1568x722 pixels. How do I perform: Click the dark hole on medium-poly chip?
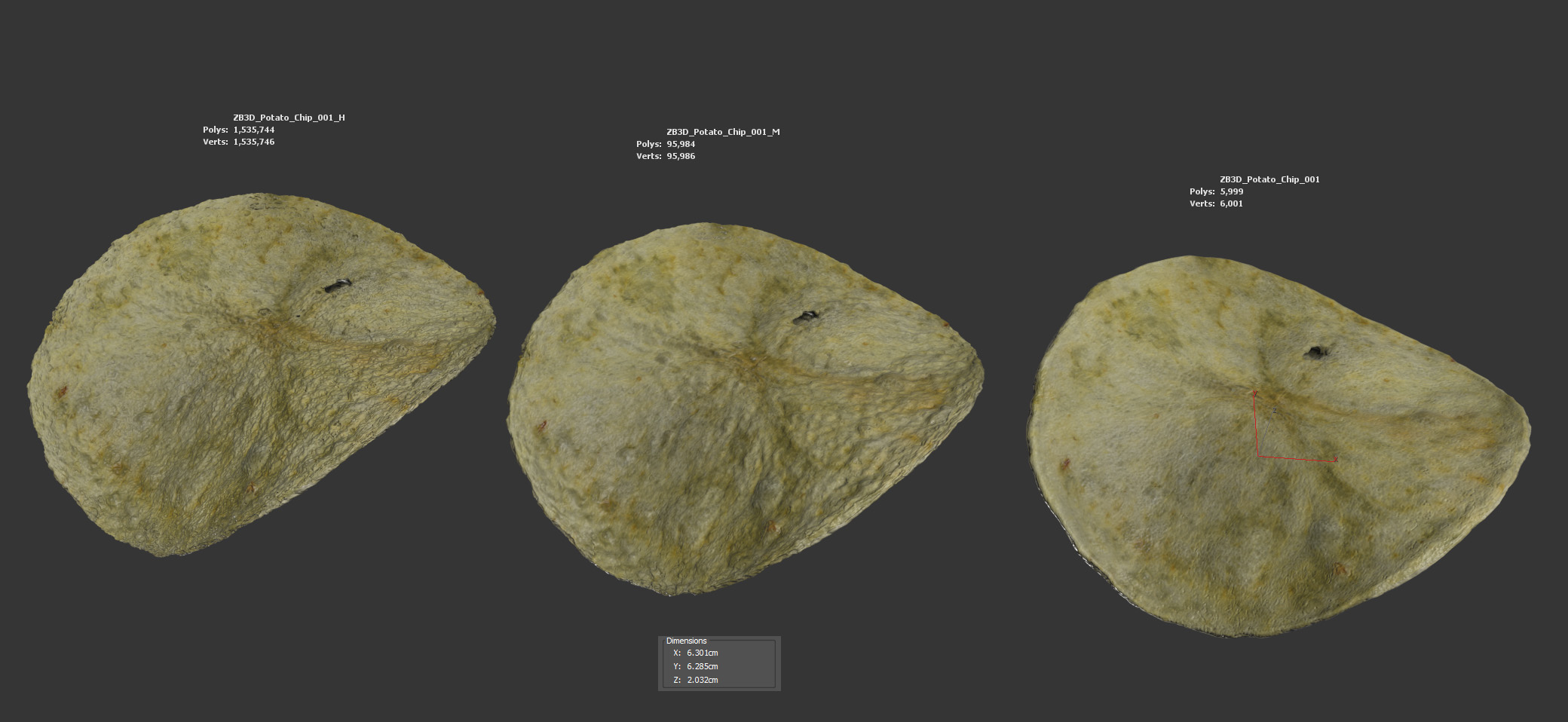click(806, 317)
